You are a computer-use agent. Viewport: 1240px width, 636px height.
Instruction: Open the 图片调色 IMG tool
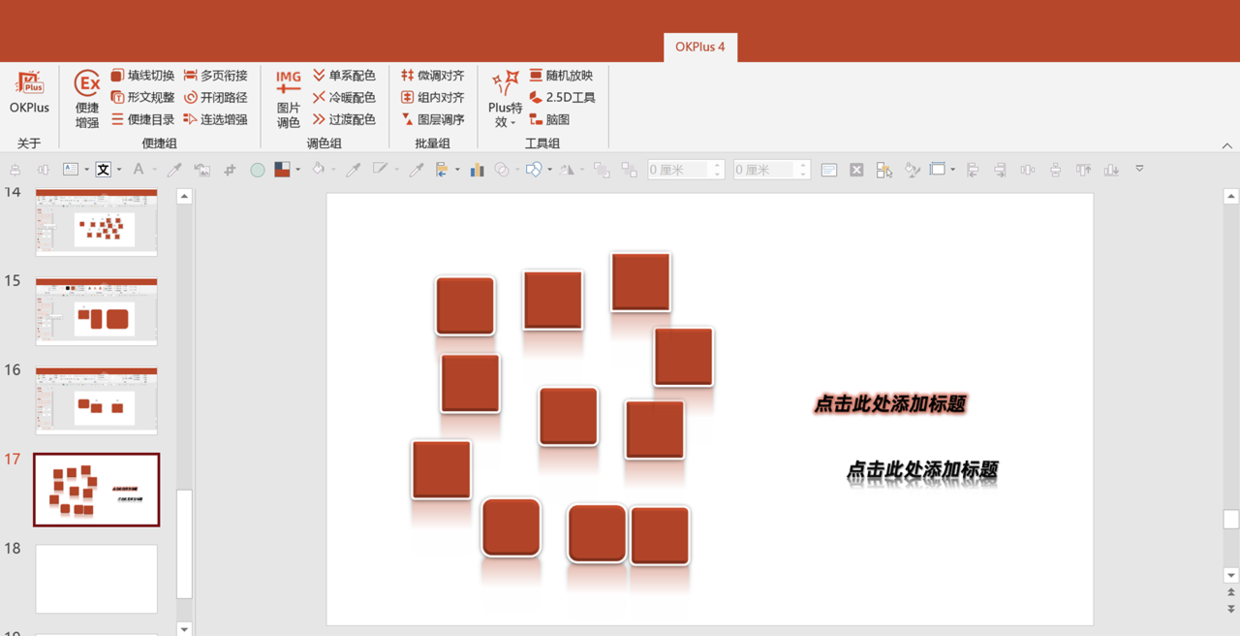click(x=288, y=99)
